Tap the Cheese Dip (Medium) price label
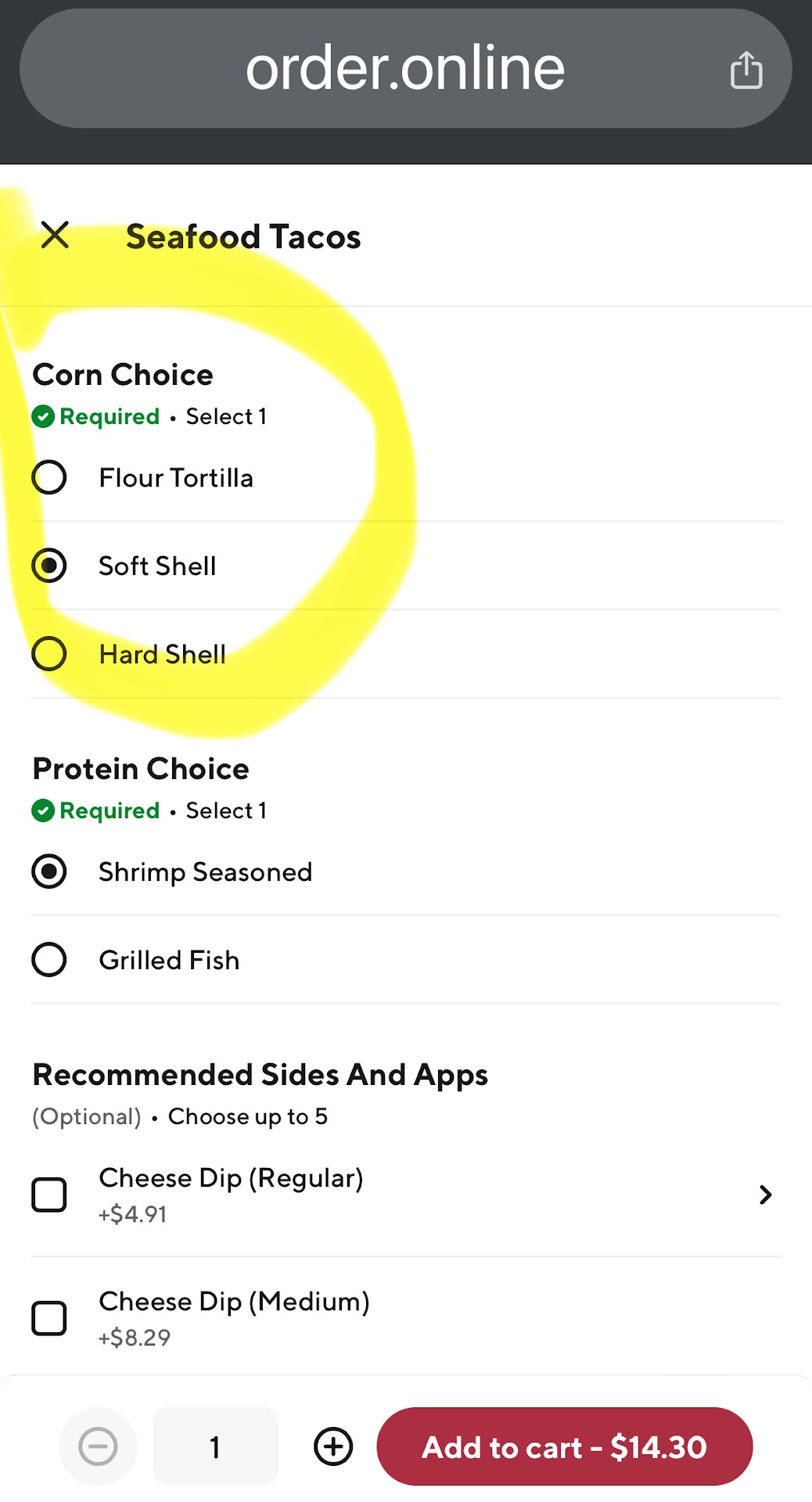The height and width of the screenshot is (1502, 812). coord(135,1338)
